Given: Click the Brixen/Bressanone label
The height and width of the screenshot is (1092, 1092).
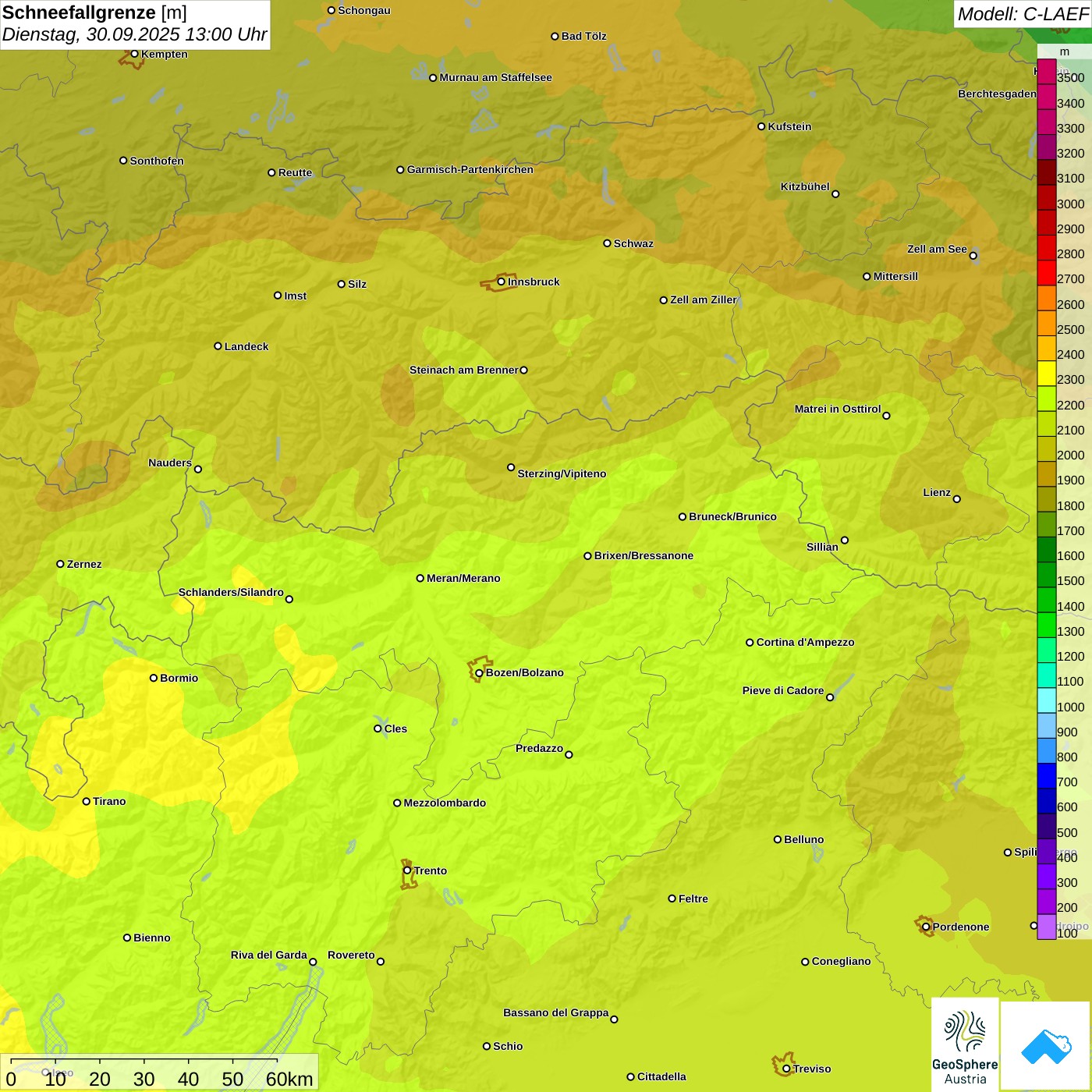Looking at the screenshot, I should [643, 555].
